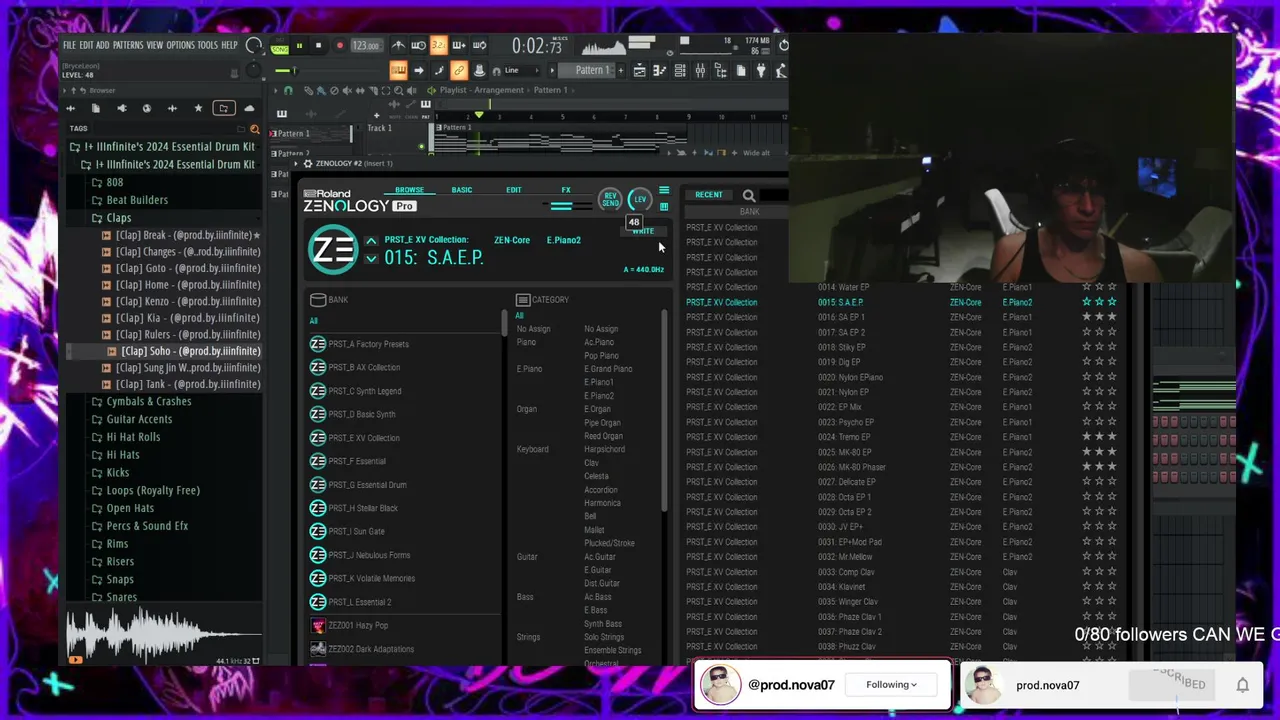Click the WRITE button in Zenology
This screenshot has width=1280, height=720.
coord(643,231)
